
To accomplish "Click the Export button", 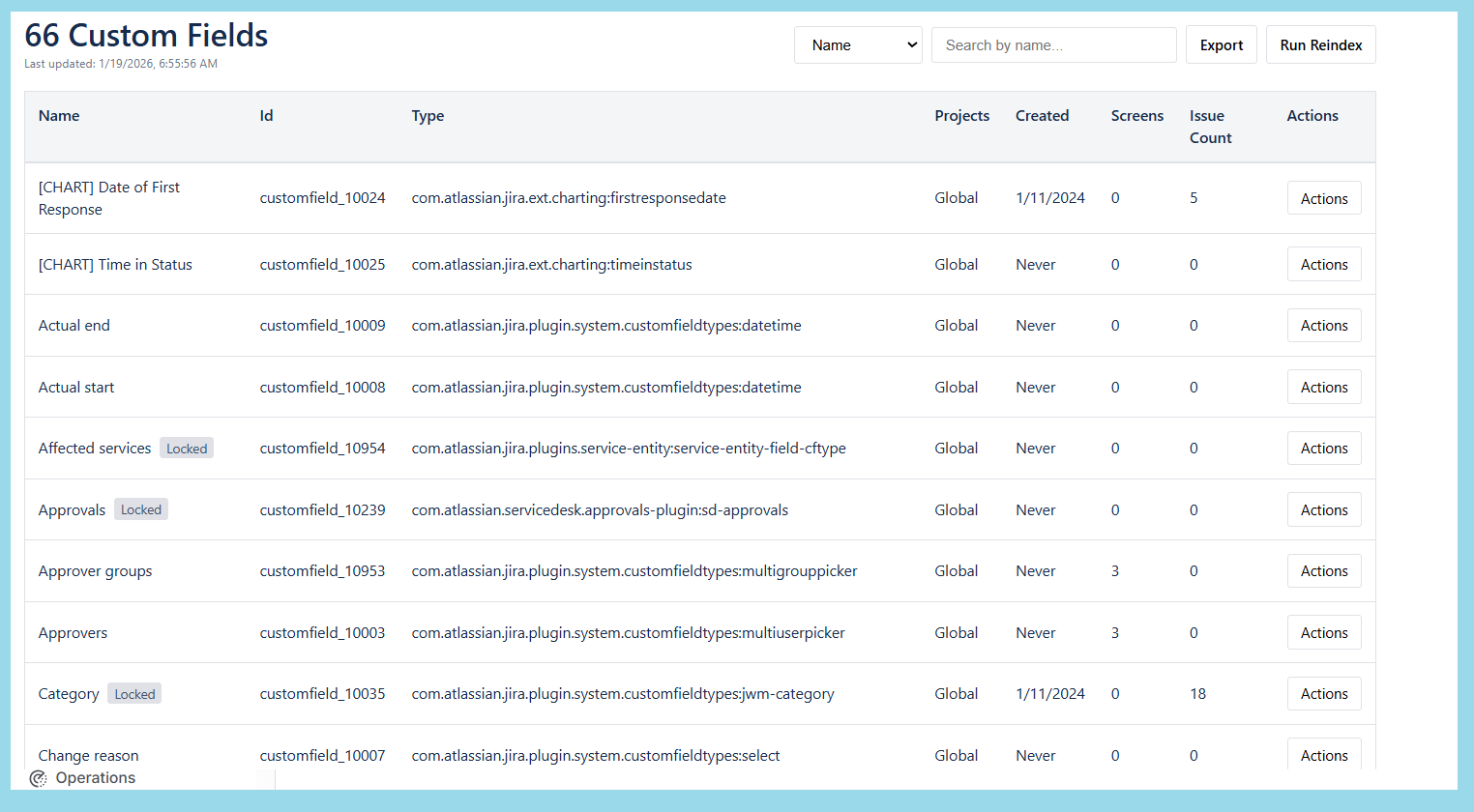I will pos(1221,44).
